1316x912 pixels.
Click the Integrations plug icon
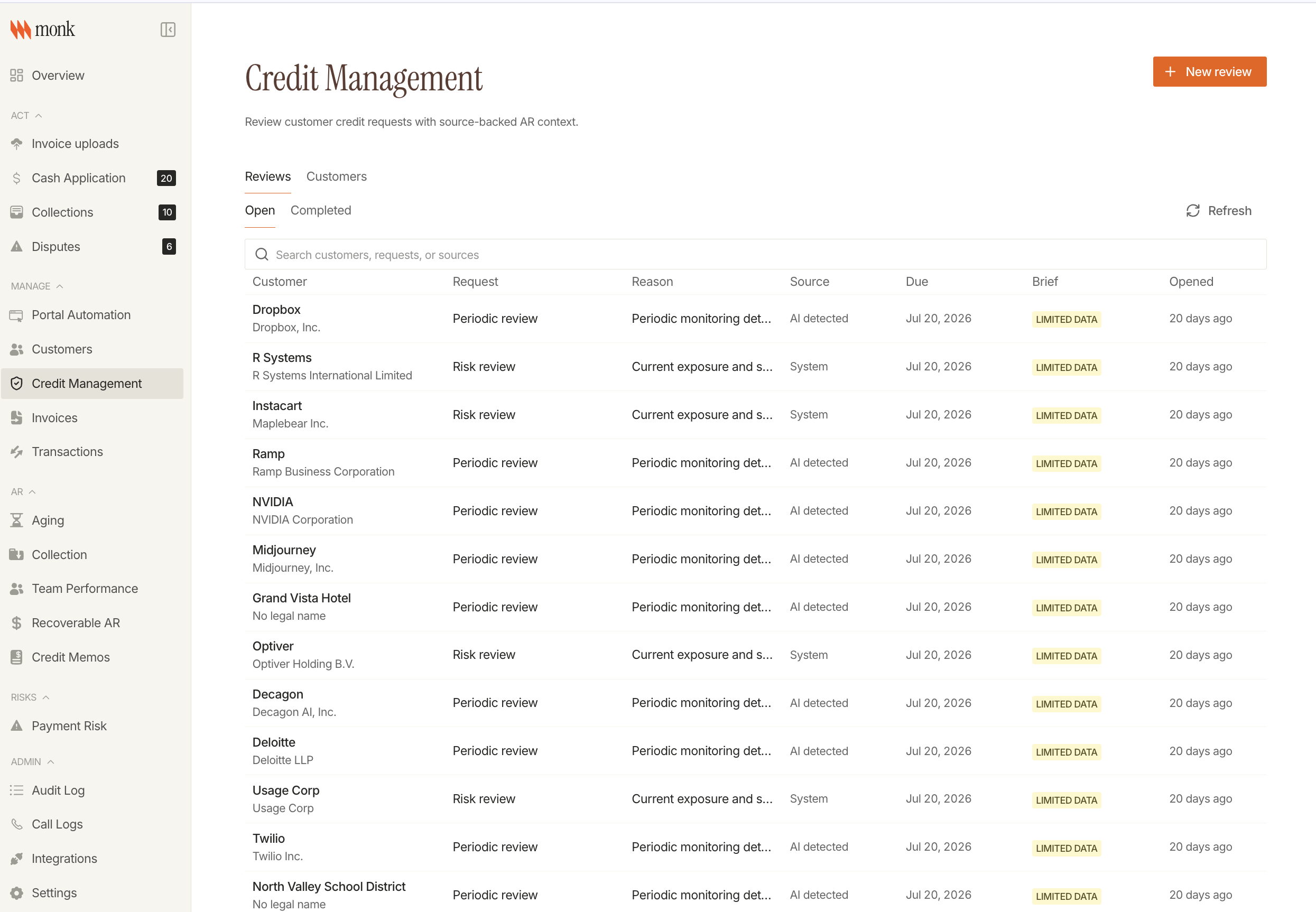(16, 858)
